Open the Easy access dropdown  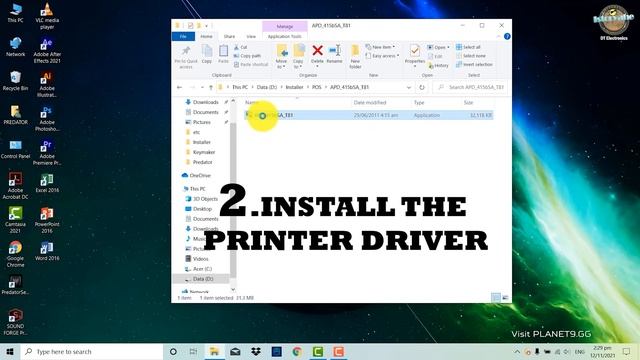pyautogui.click(x=382, y=56)
